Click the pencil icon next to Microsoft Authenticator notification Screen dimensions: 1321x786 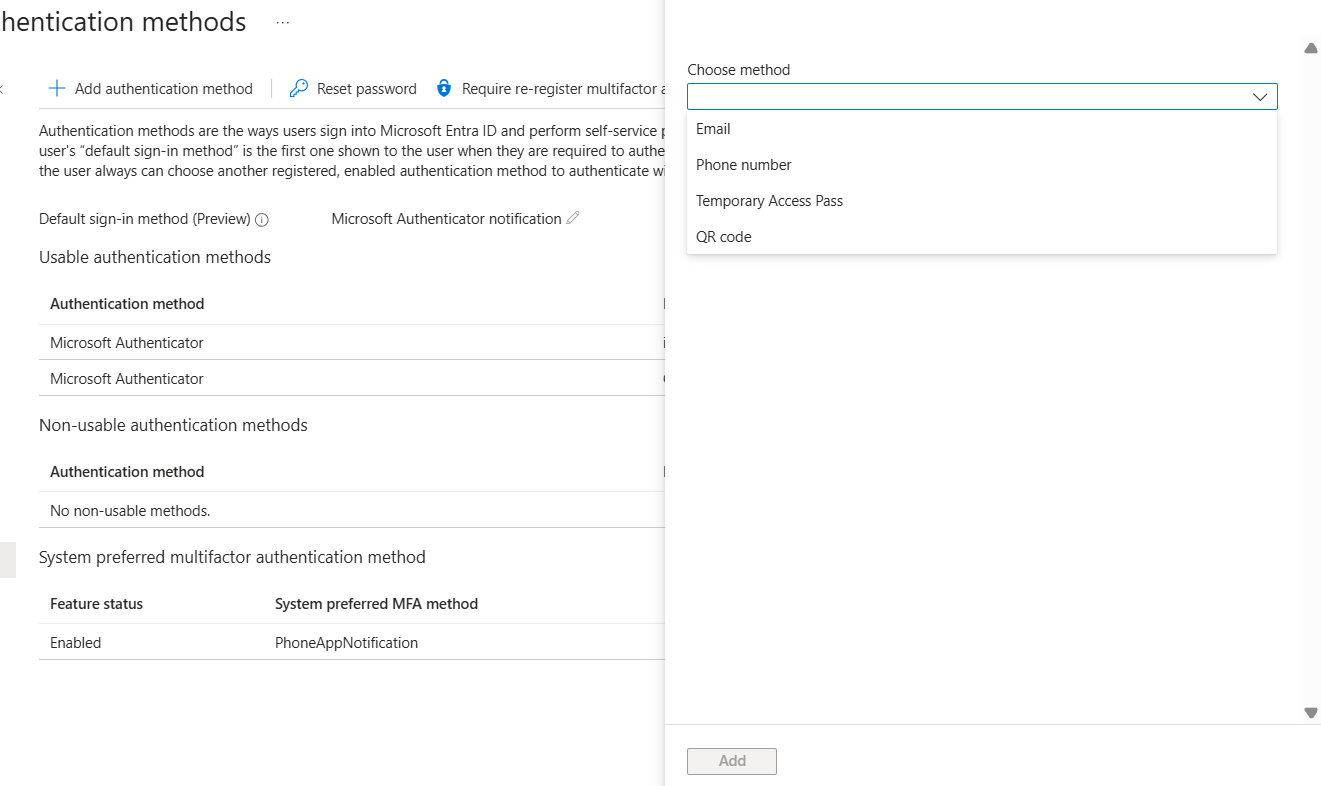(x=572, y=217)
